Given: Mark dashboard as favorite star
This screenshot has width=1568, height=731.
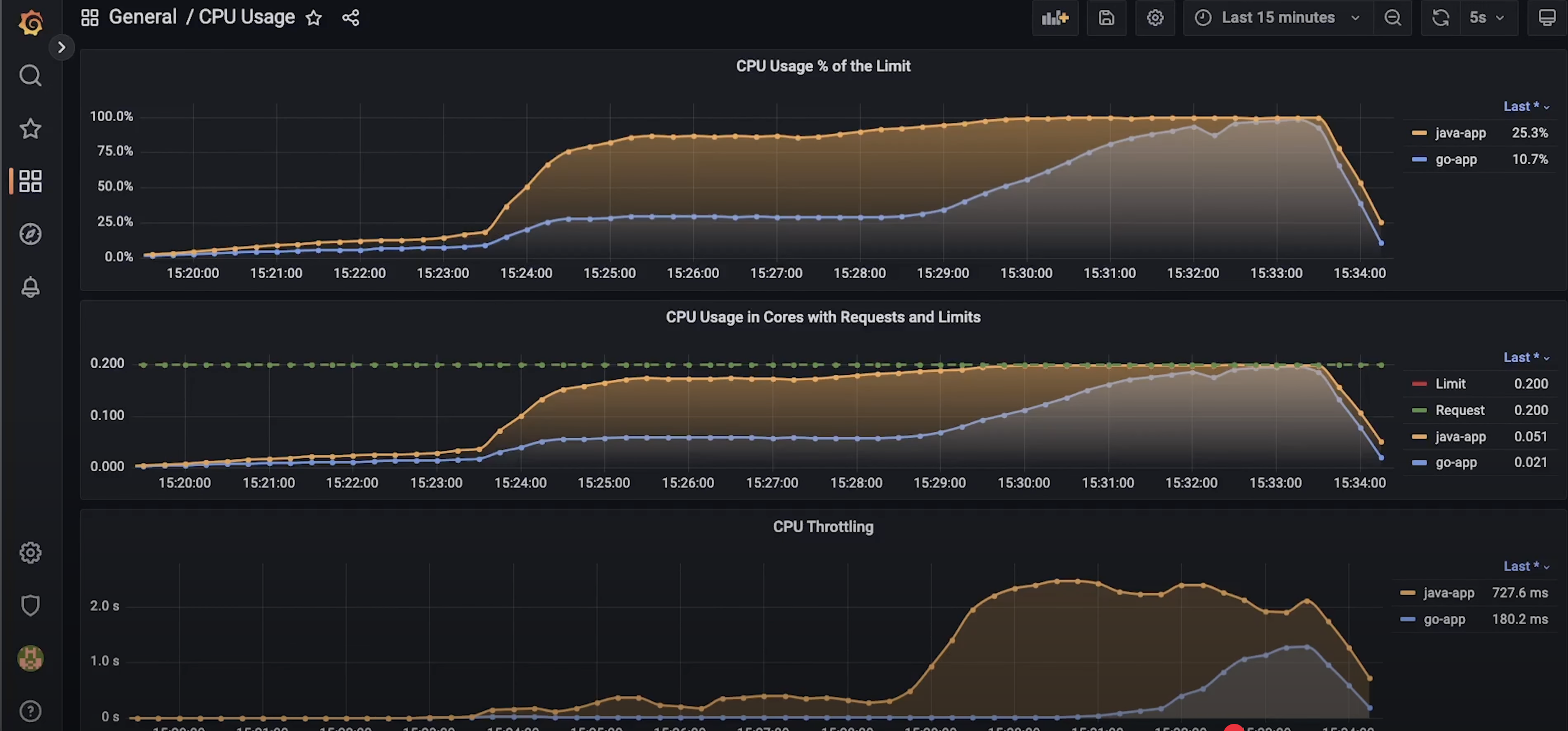Looking at the screenshot, I should 314,18.
